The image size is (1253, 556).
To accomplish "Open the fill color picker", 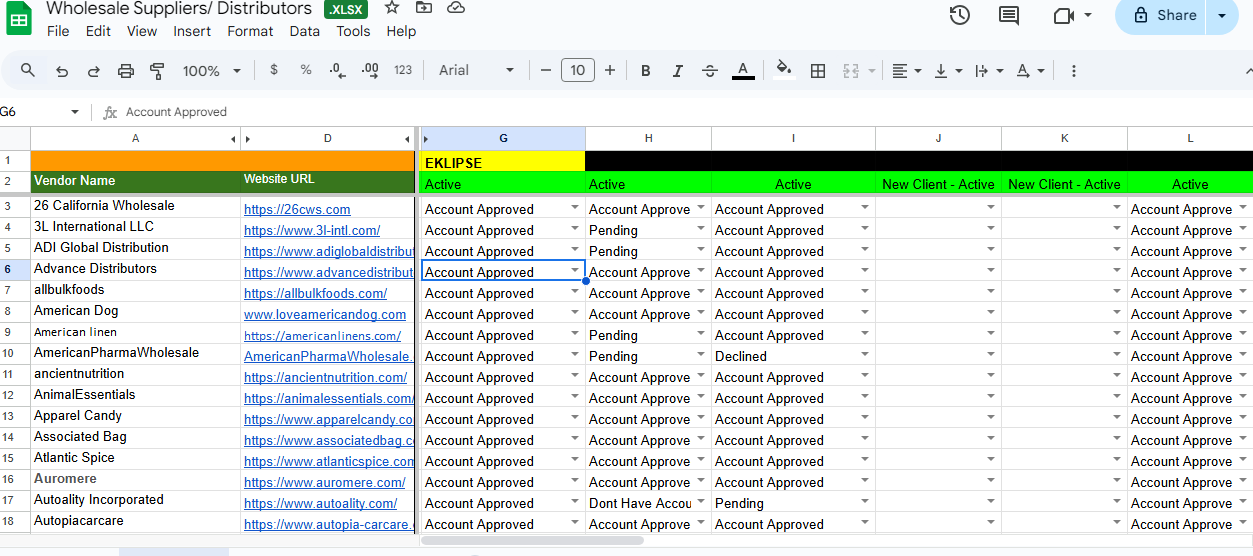I will point(785,70).
